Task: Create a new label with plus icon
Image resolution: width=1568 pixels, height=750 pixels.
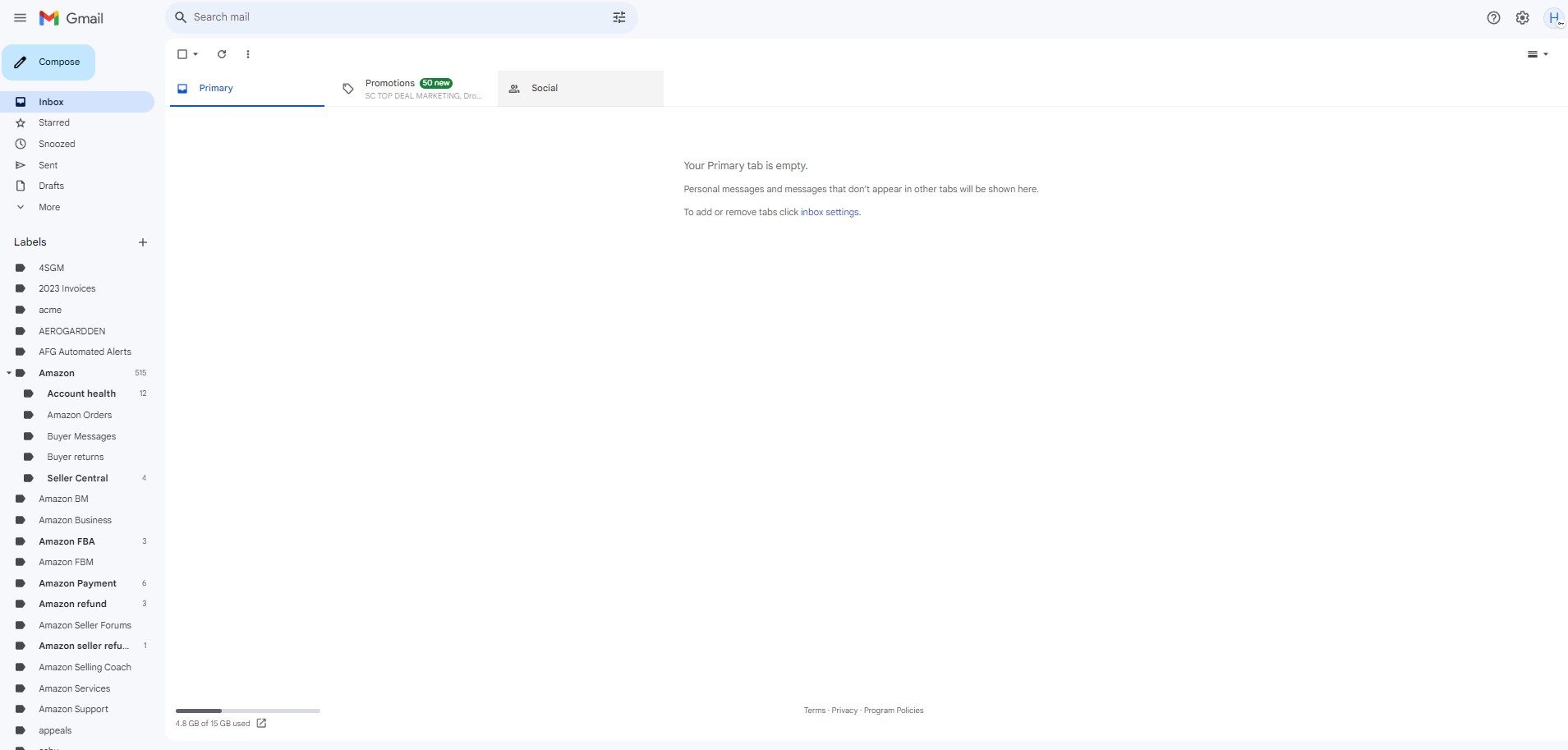Action: click(x=143, y=242)
